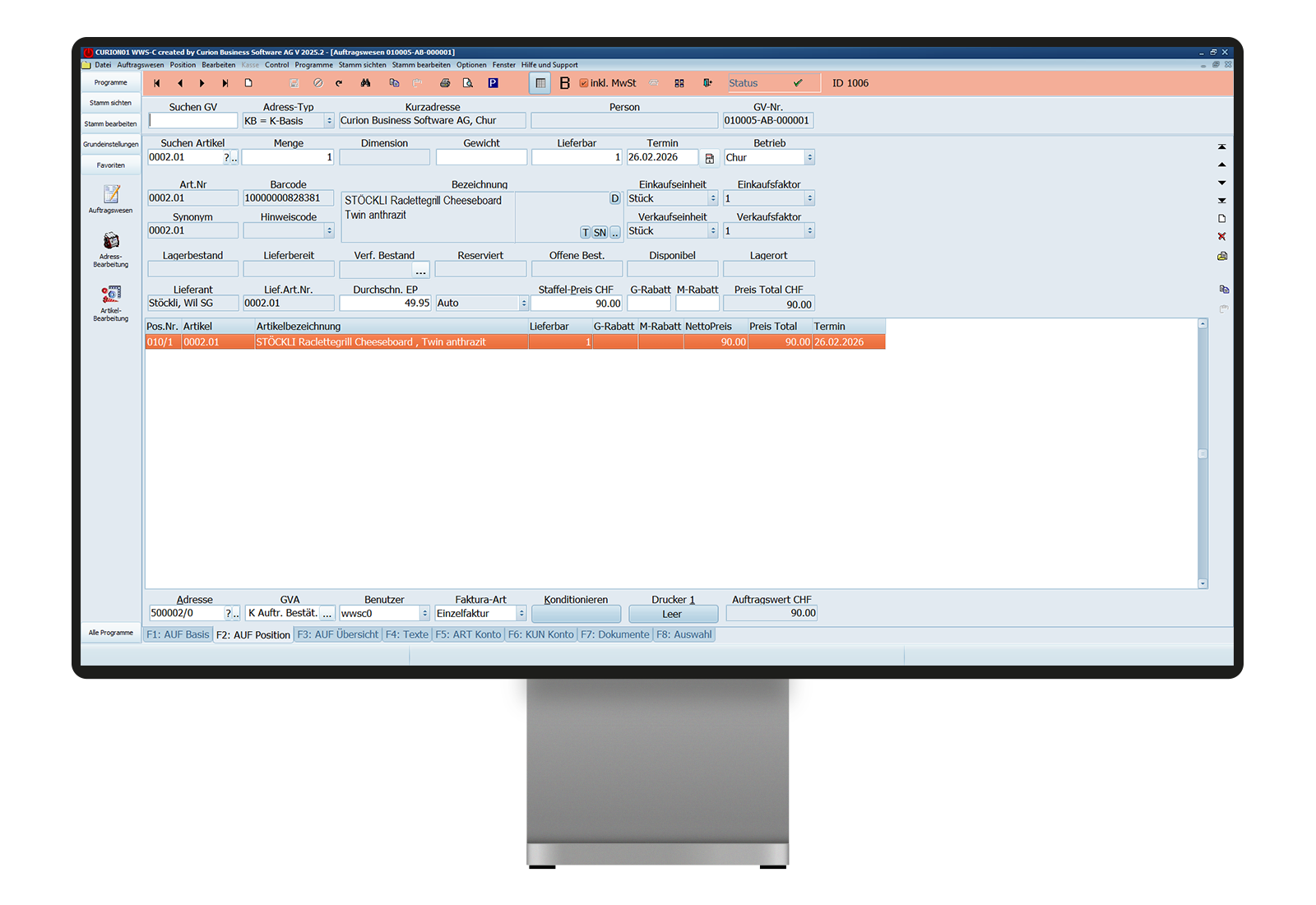1316x905 pixels.
Task: Open the Betrieb dropdown showing Chur
Action: point(809,158)
